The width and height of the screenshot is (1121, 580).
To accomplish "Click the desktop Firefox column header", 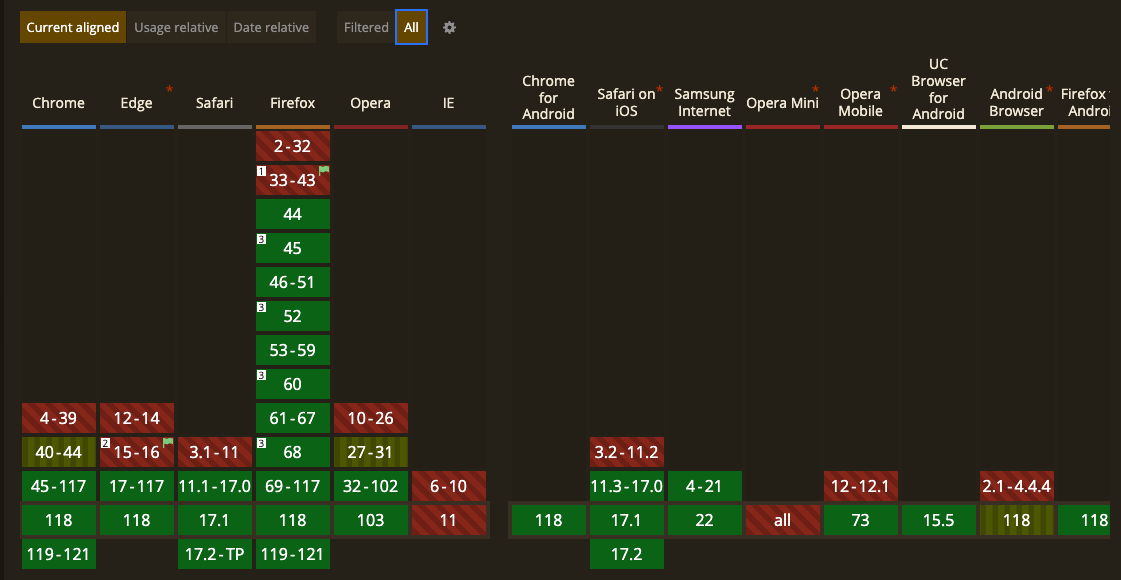I will [x=292, y=103].
